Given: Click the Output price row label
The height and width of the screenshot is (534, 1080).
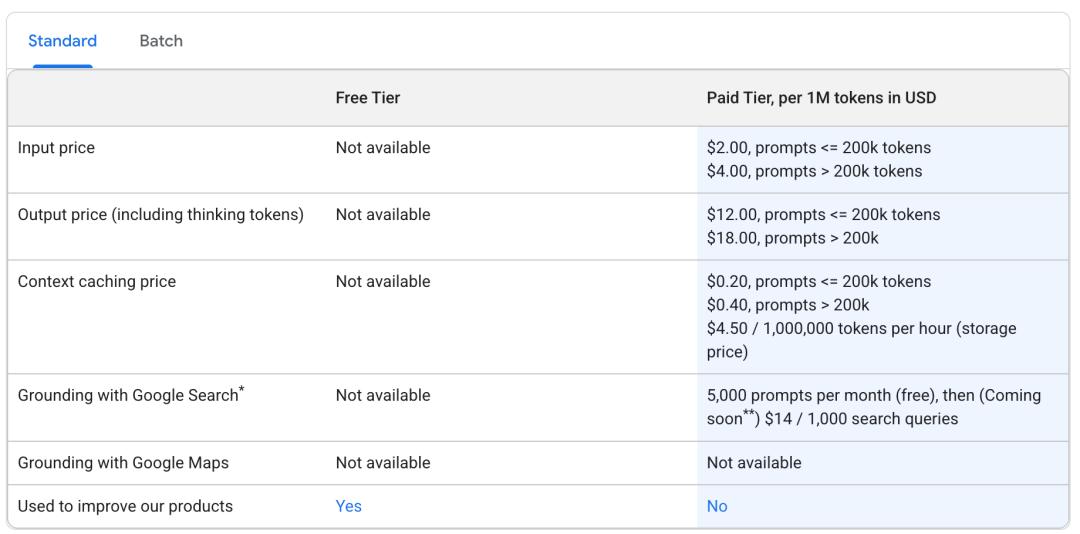Looking at the screenshot, I should click(160, 214).
